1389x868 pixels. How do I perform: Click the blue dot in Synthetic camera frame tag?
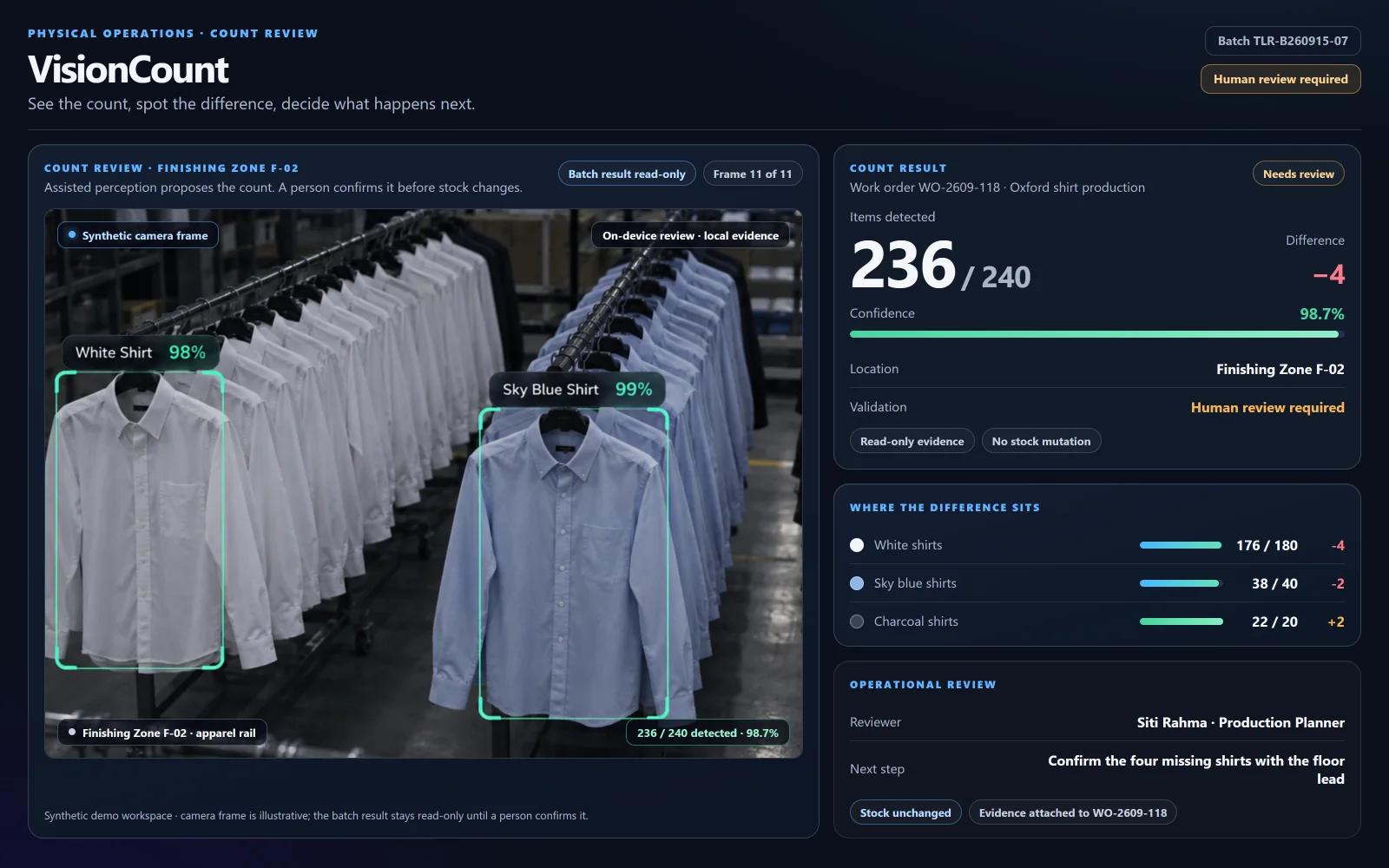tap(72, 235)
